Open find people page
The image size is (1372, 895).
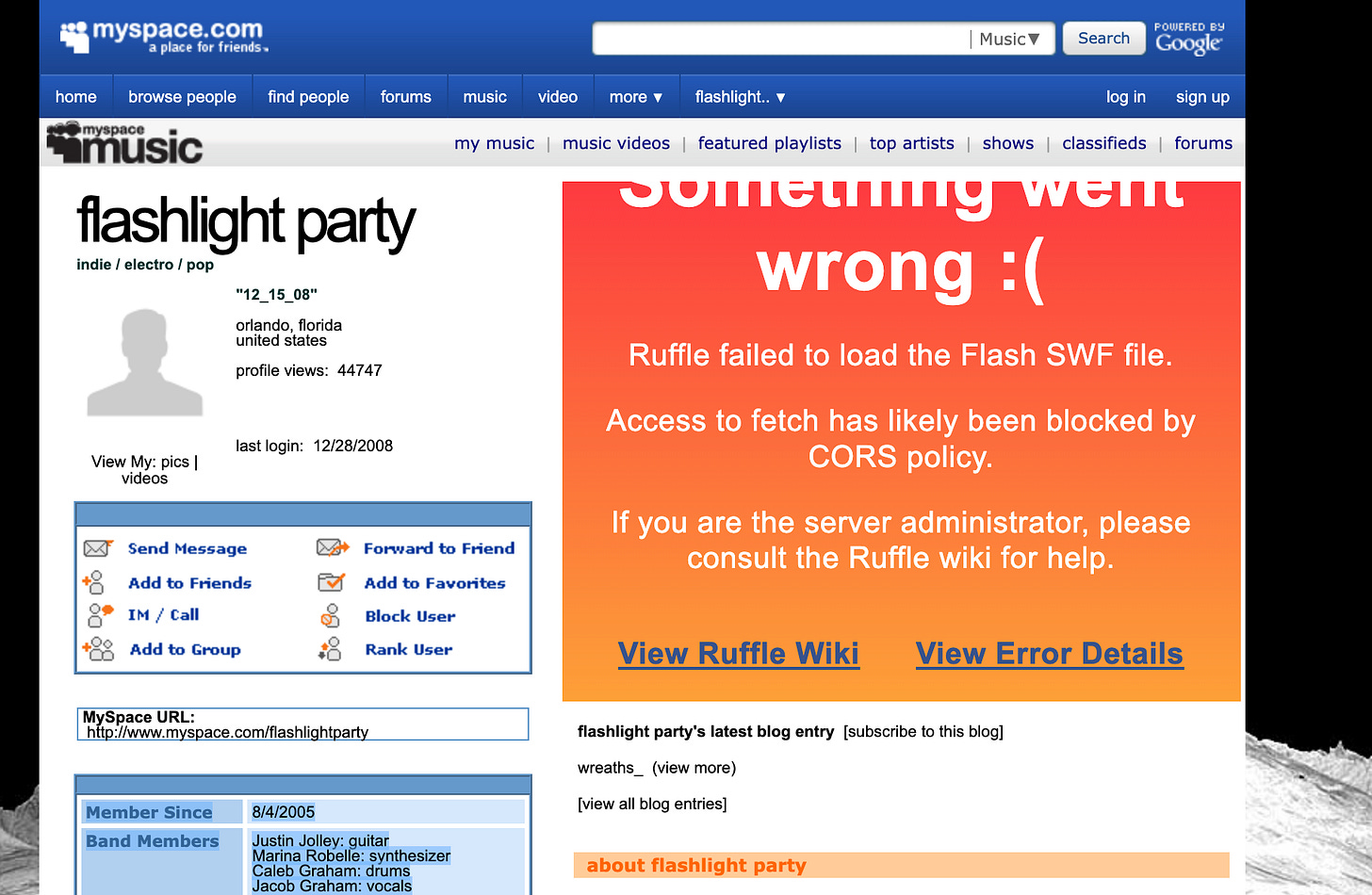[x=308, y=97]
